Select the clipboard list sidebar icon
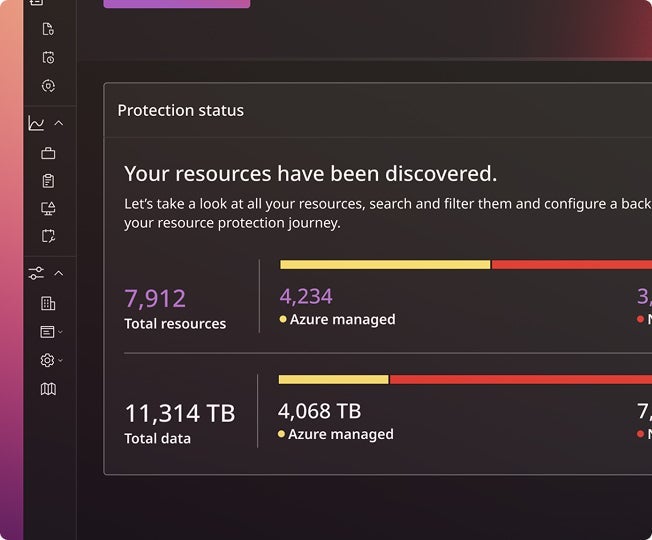Image resolution: width=652 pixels, height=540 pixels. coord(48,181)
